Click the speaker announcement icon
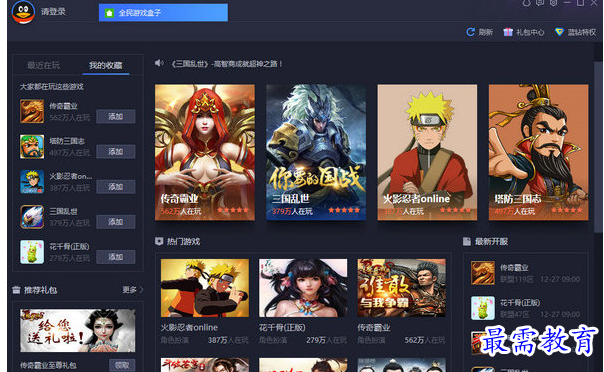Screen dimensions: 604x372 pos(159,63)
